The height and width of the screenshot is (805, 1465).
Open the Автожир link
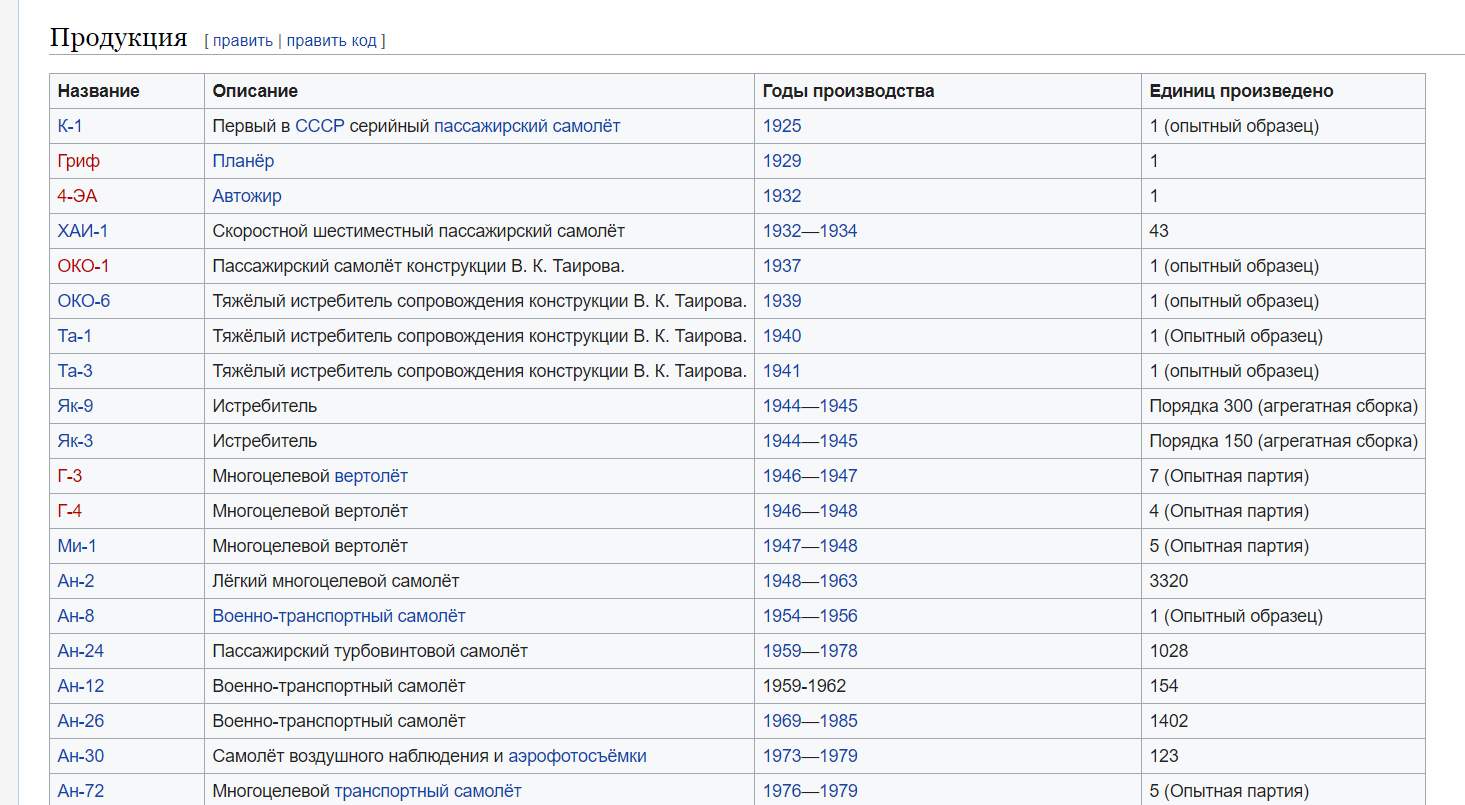coord(247,196)
